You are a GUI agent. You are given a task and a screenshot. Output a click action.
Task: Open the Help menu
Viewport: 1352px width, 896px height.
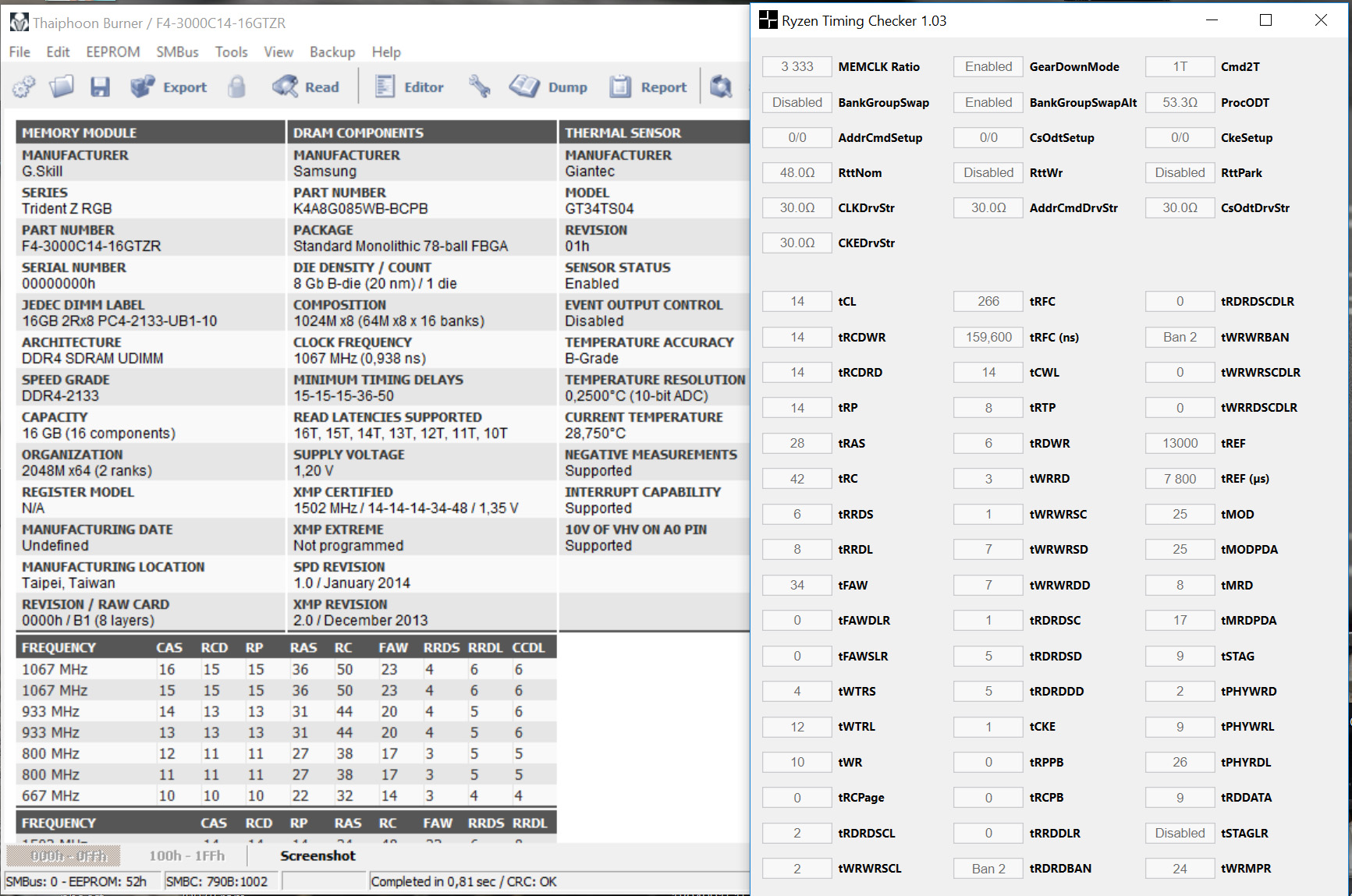(386, 52)
